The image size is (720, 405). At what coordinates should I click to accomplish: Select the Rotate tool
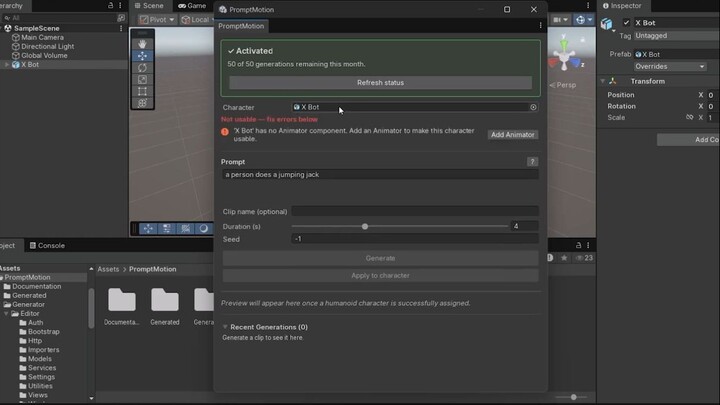pyautogui.click(x=142, y=68)
